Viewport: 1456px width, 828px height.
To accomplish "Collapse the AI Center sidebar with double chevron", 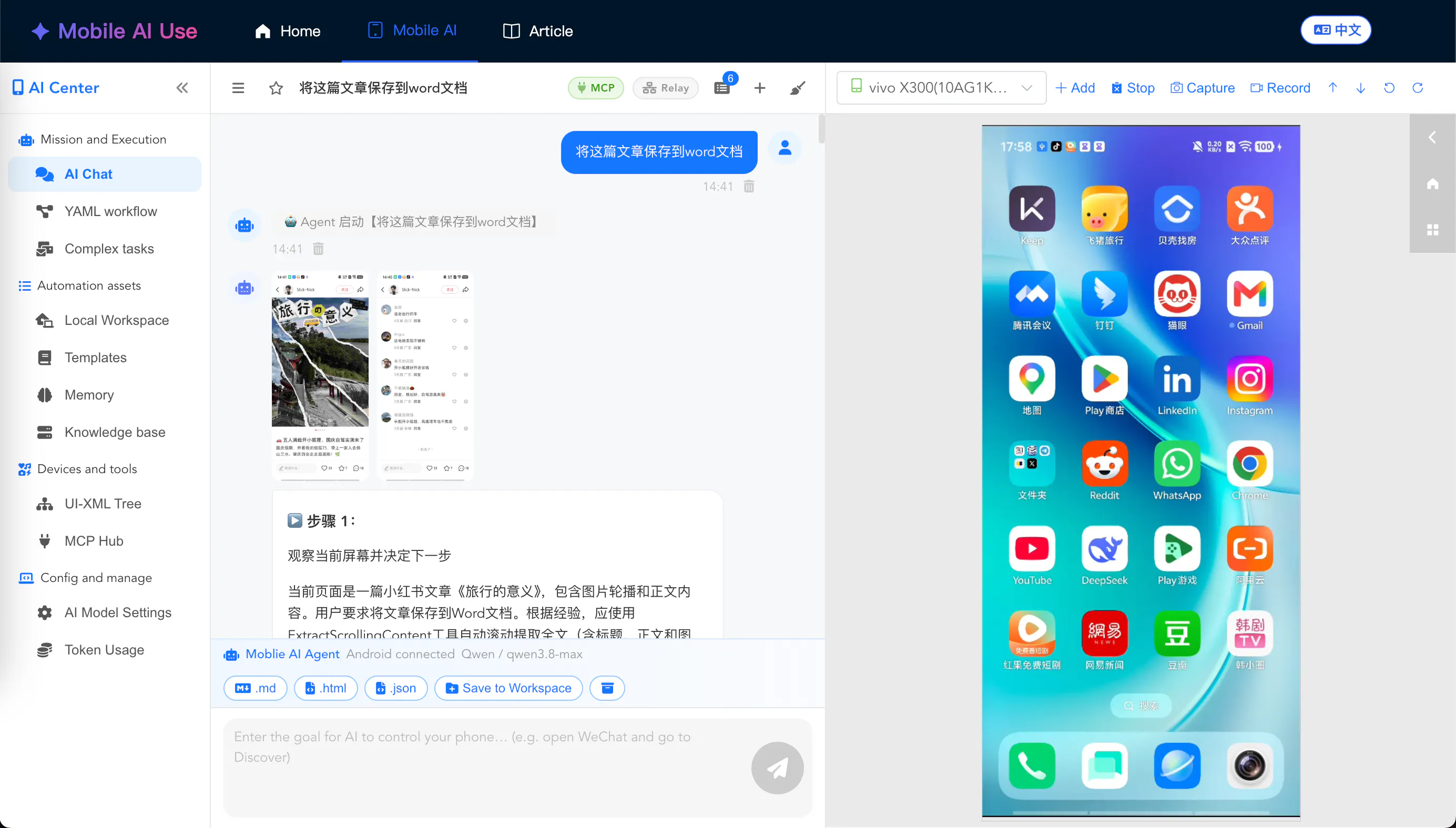I will click(x=182, y=88).
